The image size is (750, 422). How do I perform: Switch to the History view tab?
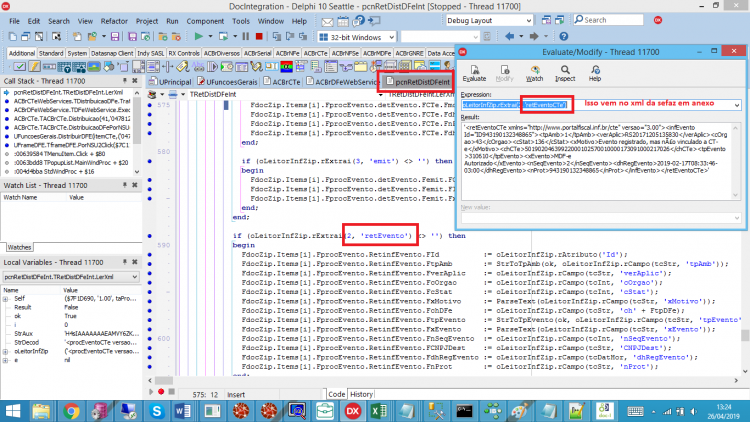click(x=361, y=394)
